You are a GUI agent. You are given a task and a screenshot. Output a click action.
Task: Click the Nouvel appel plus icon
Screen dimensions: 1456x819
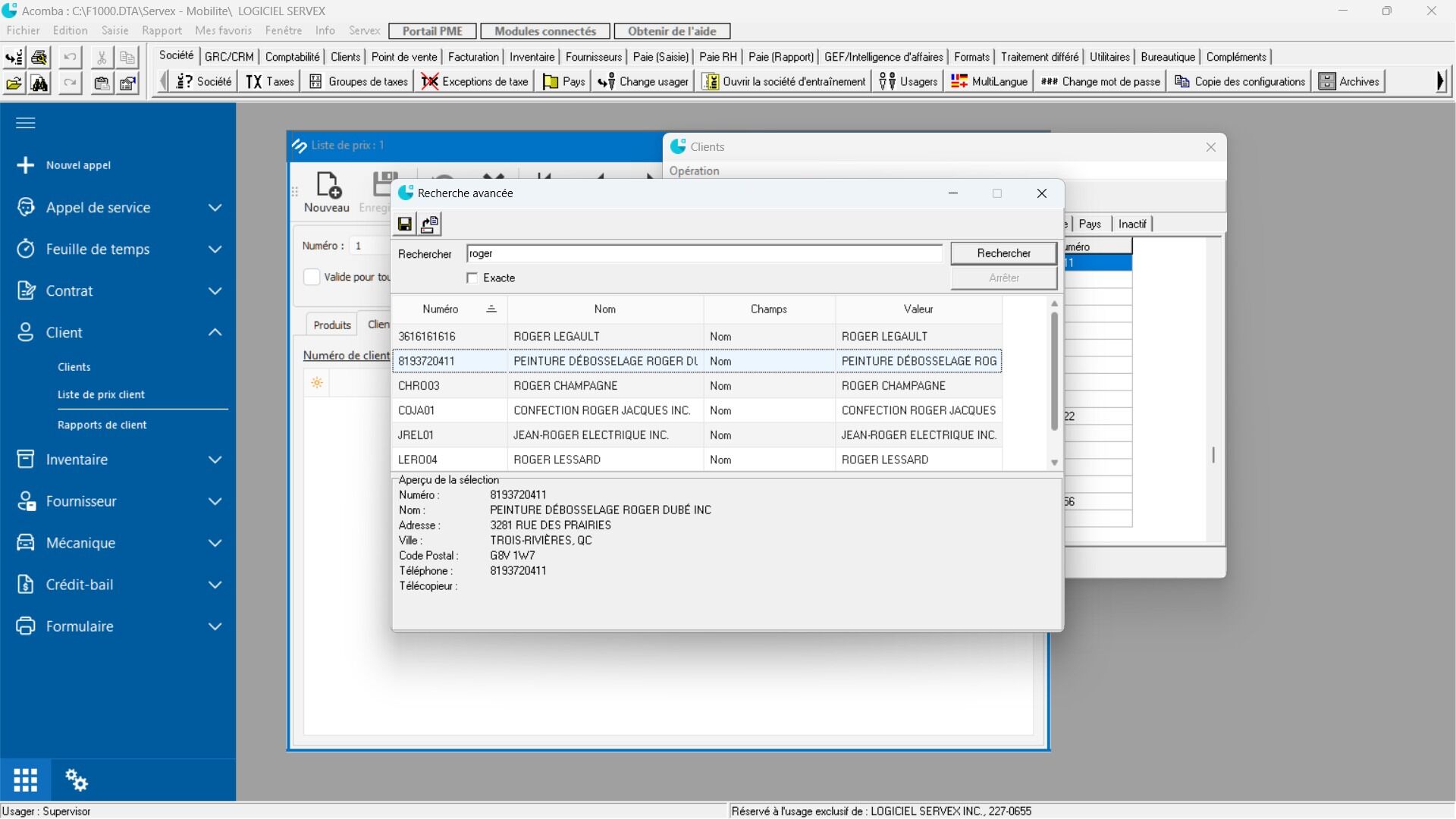coord(26,165)
